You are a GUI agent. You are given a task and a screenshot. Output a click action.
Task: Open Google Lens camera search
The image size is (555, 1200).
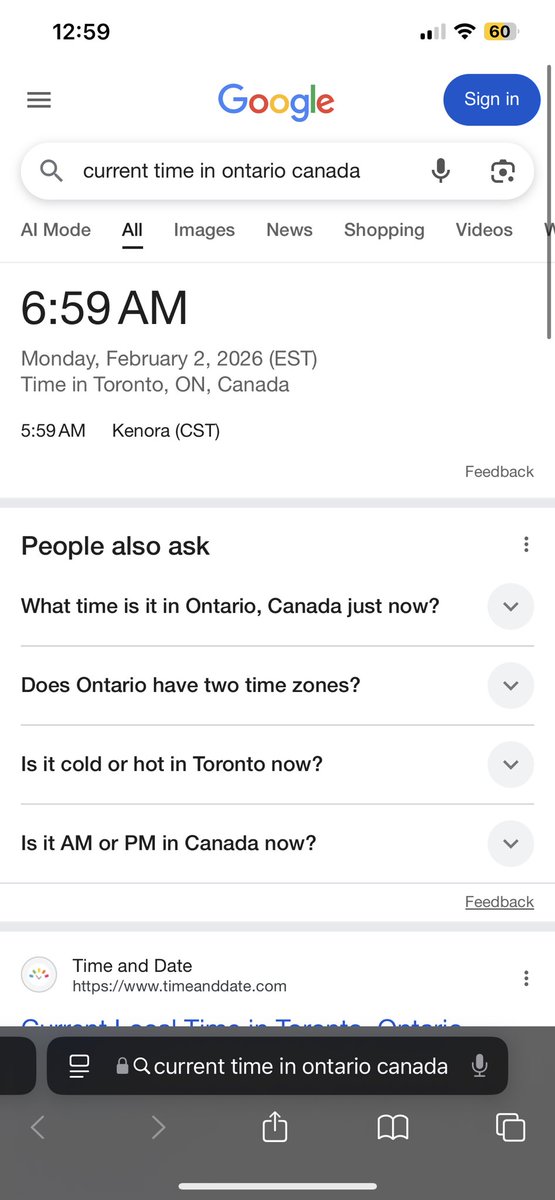tap(502, 171)
